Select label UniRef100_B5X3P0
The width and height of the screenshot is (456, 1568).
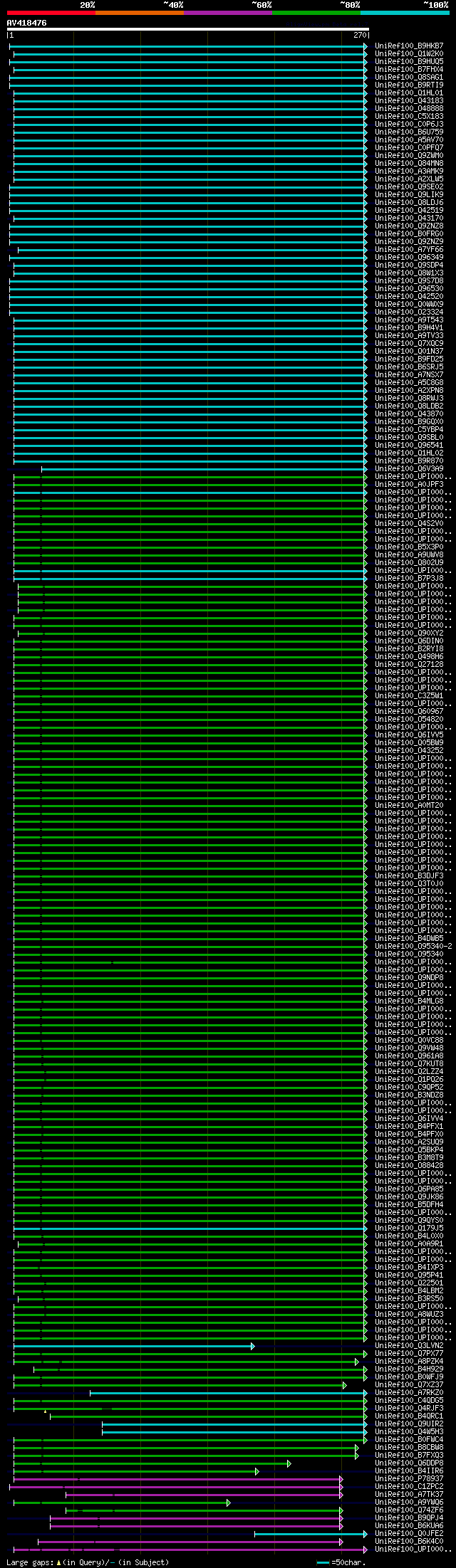tap(409, 547)
